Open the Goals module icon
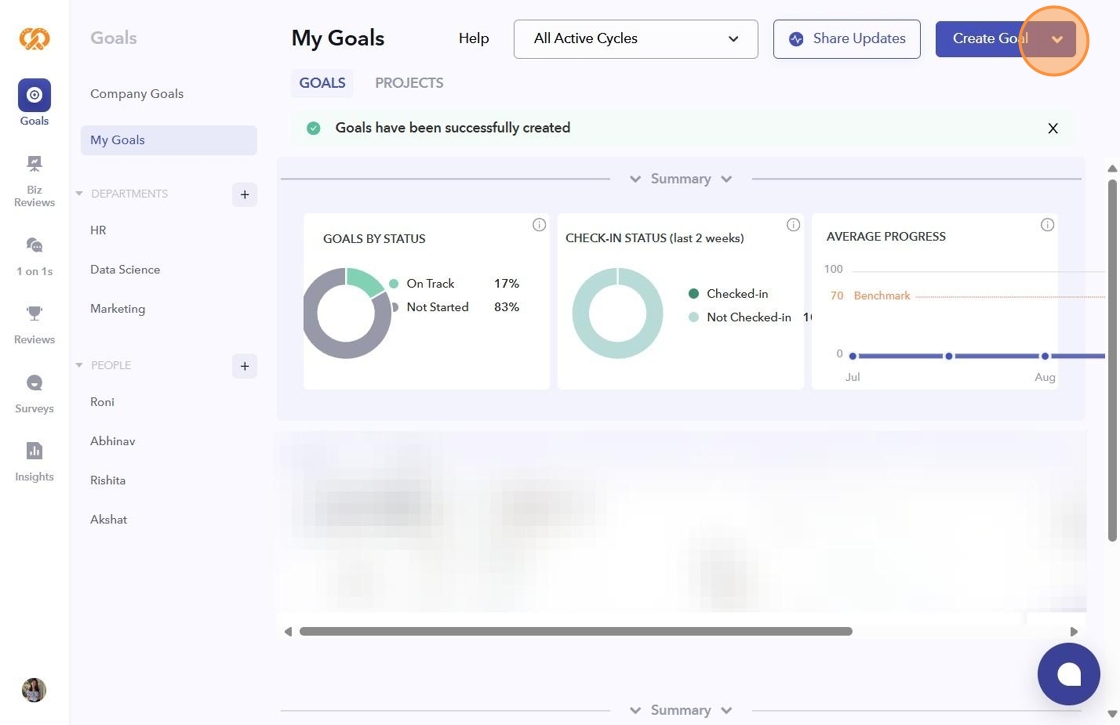Viewport: 1120px width, 725px height. click(34, 95)
